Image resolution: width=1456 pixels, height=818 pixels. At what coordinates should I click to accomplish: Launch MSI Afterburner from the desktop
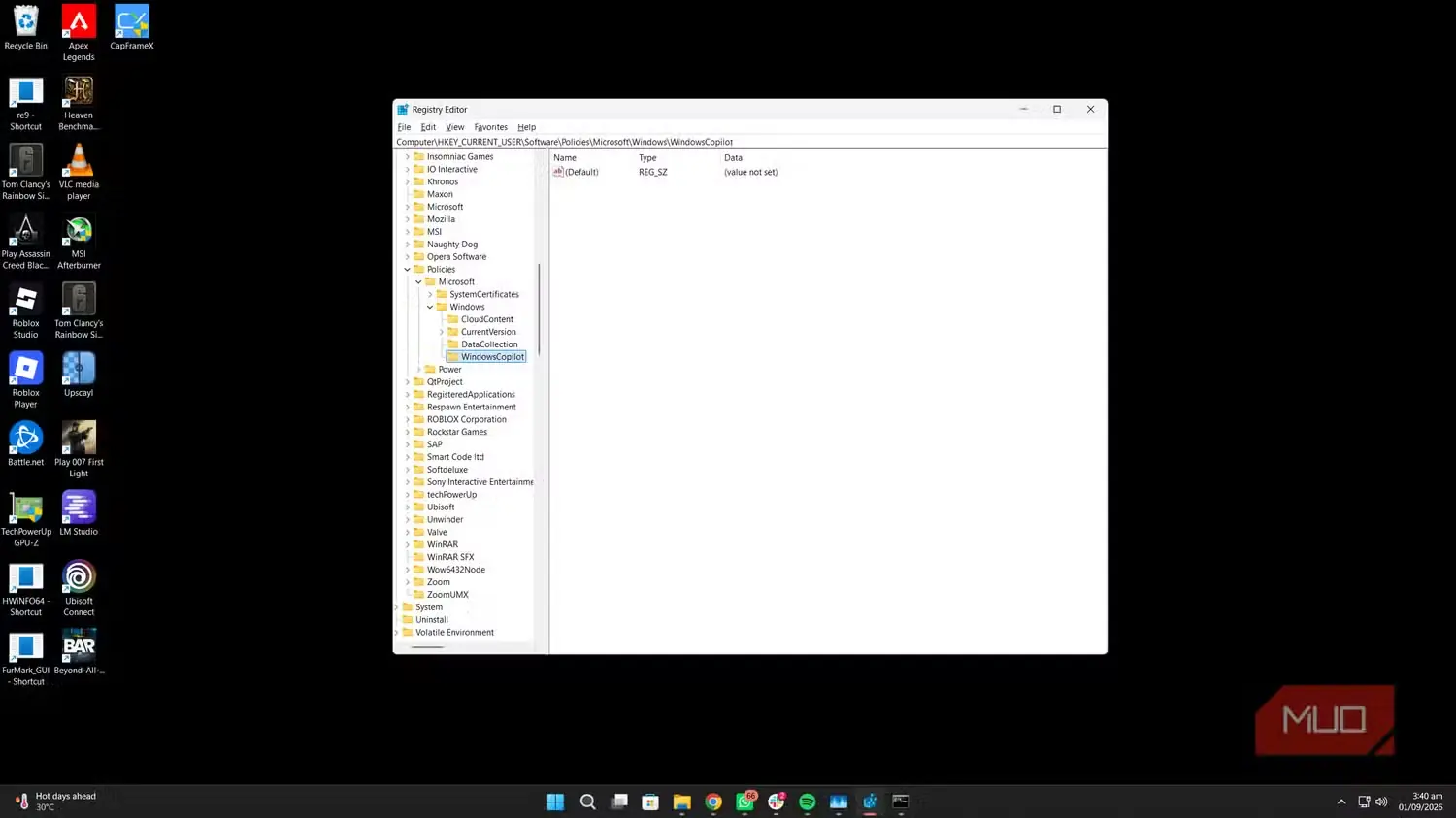click(x=79, y=242)
